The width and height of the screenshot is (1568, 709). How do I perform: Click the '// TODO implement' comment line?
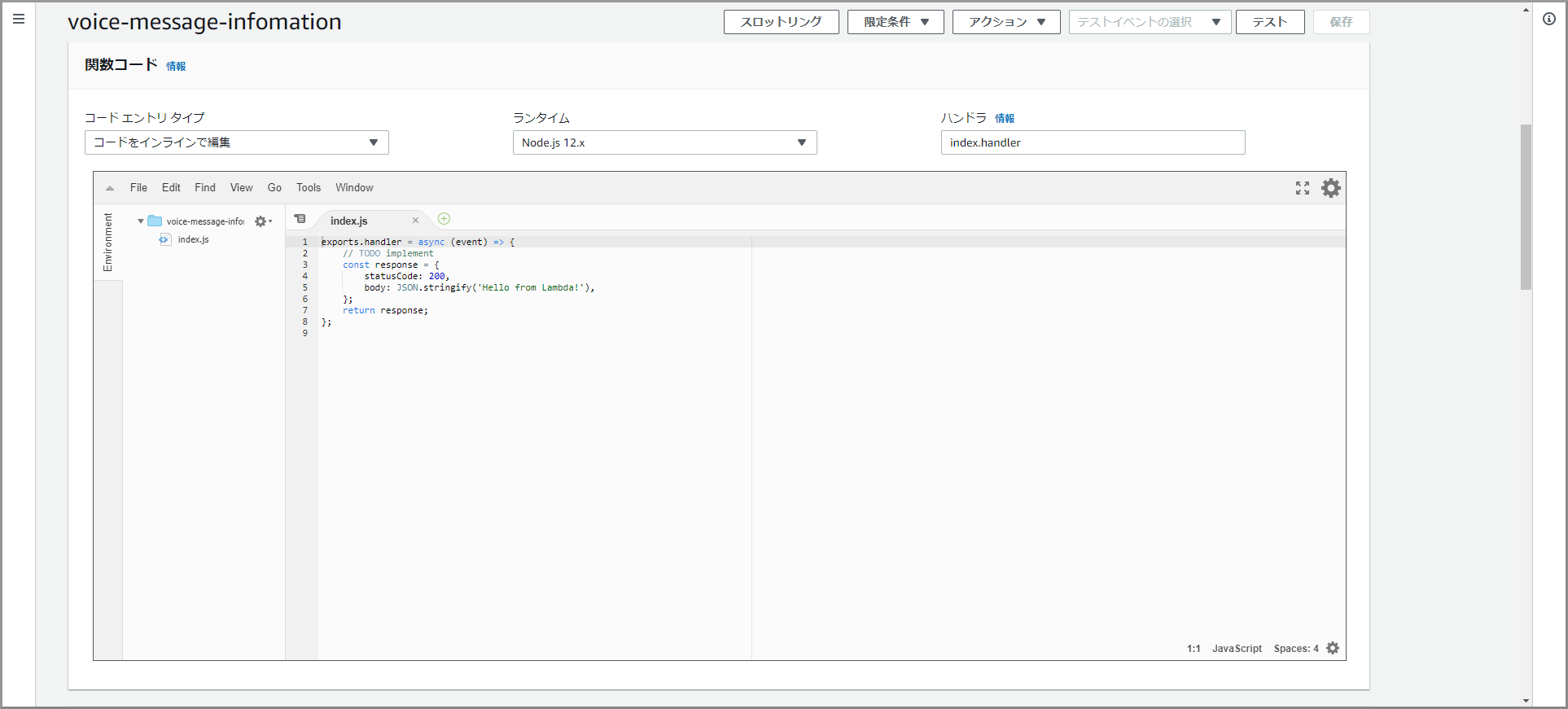(x=388, y=253)
